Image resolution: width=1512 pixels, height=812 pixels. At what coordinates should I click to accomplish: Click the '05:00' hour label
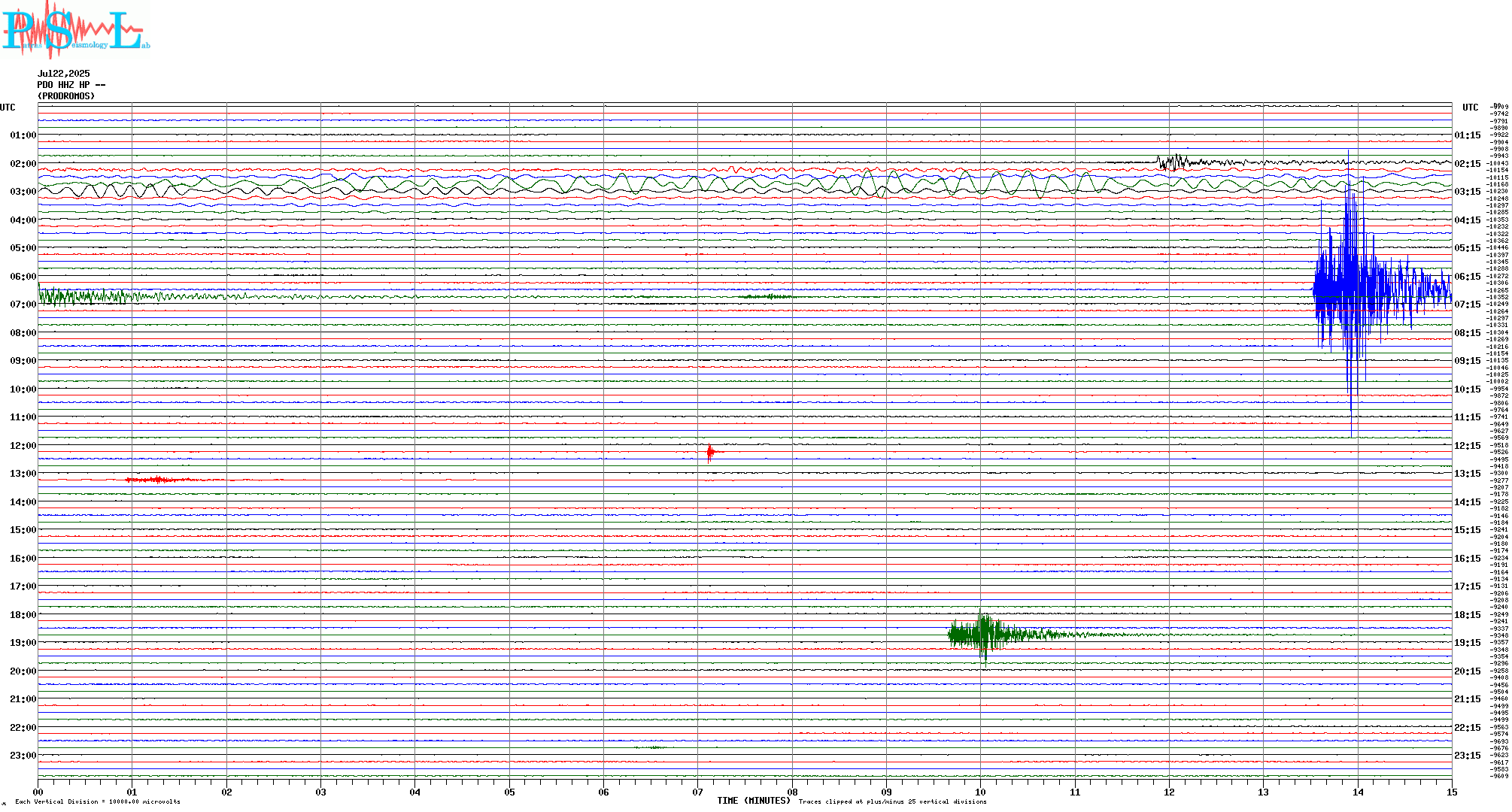(23, 248)
